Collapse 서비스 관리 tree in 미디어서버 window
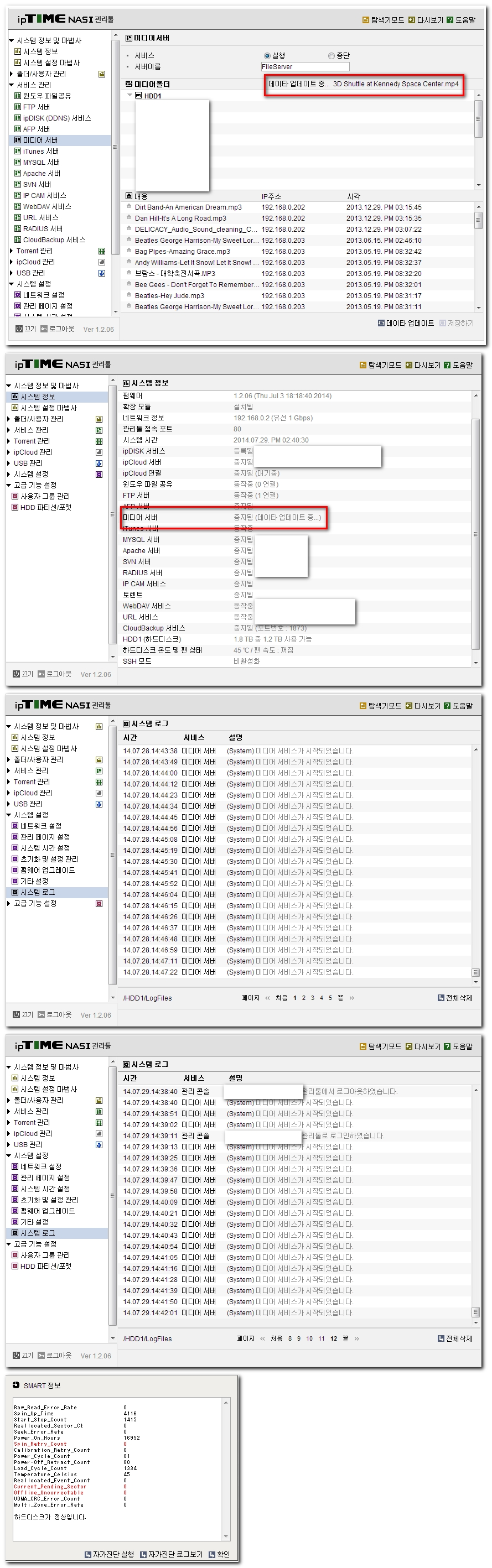Screen dimensions: 492x1568 point(12,85)
